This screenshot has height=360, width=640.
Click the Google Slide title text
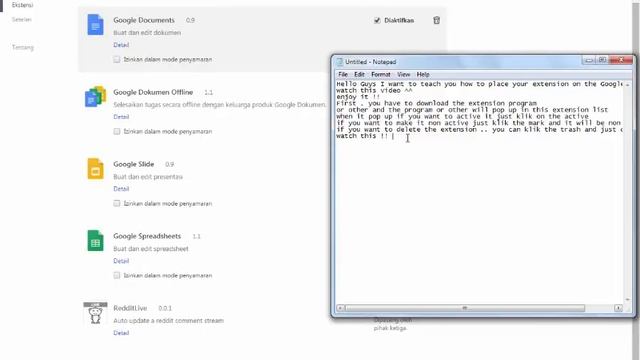(134, 164)
